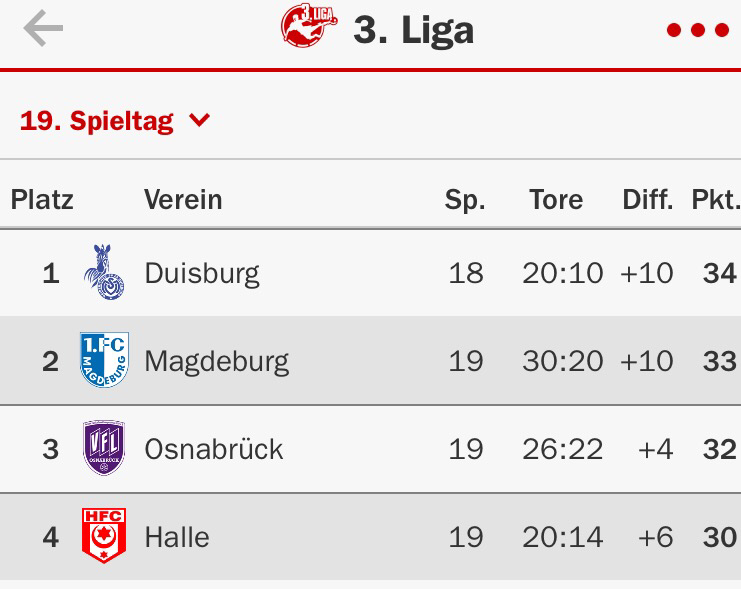Image resolution: width=741 pixels, height=589 pixels.
Task: Tap the HFC Halle red crest
Action: (x=104, y=536)
